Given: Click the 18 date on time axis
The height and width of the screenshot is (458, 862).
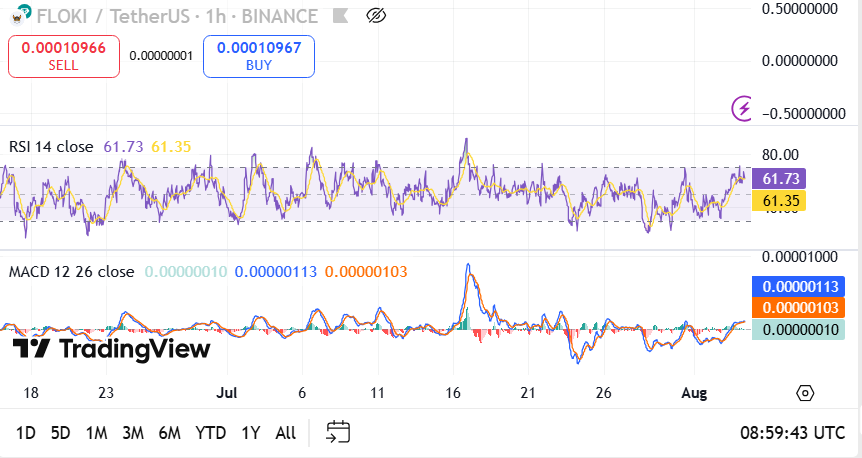Looking at the screenshot, I should pyautogui.click(x=31, y=393).
